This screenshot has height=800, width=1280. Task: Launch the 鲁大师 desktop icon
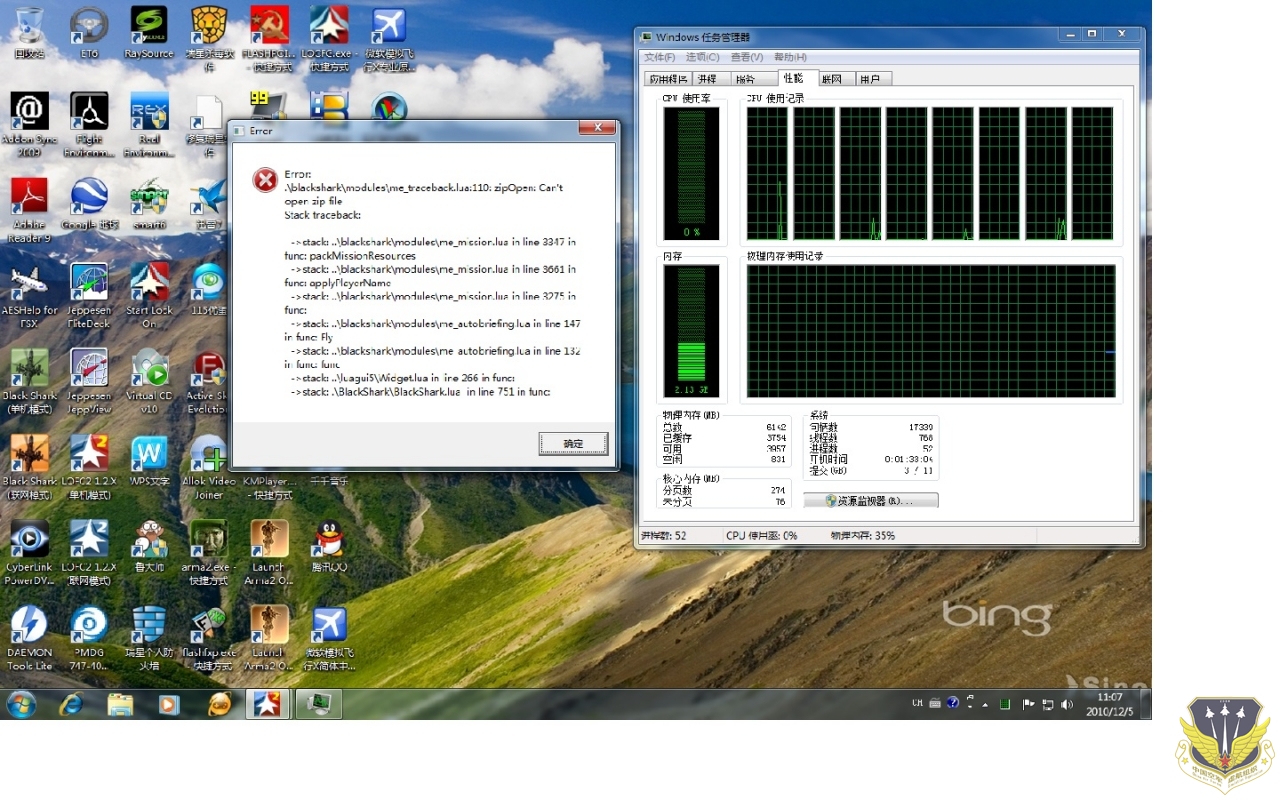pos(149,546)
